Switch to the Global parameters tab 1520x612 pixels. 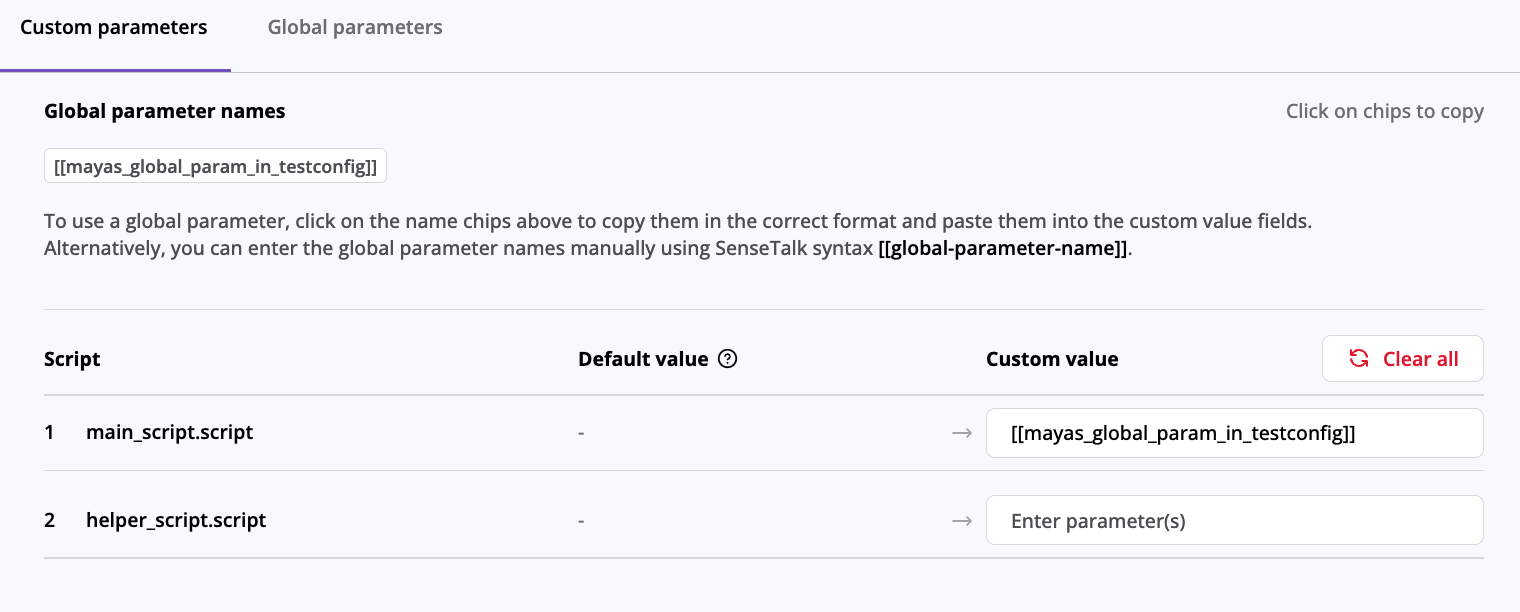coord(354,27)
